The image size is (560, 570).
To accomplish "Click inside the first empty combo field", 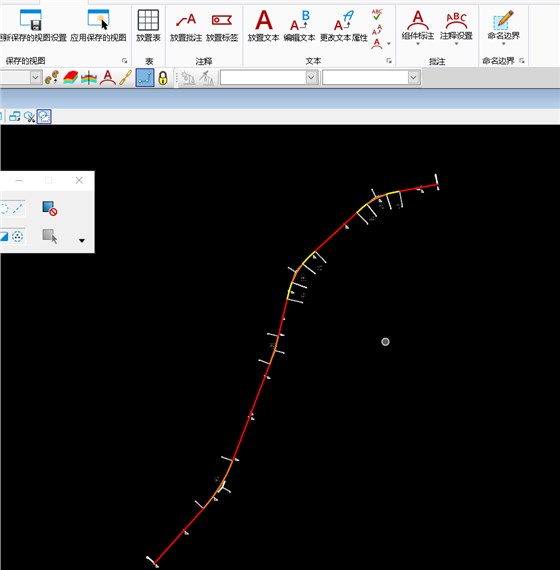I will point(263,77).
